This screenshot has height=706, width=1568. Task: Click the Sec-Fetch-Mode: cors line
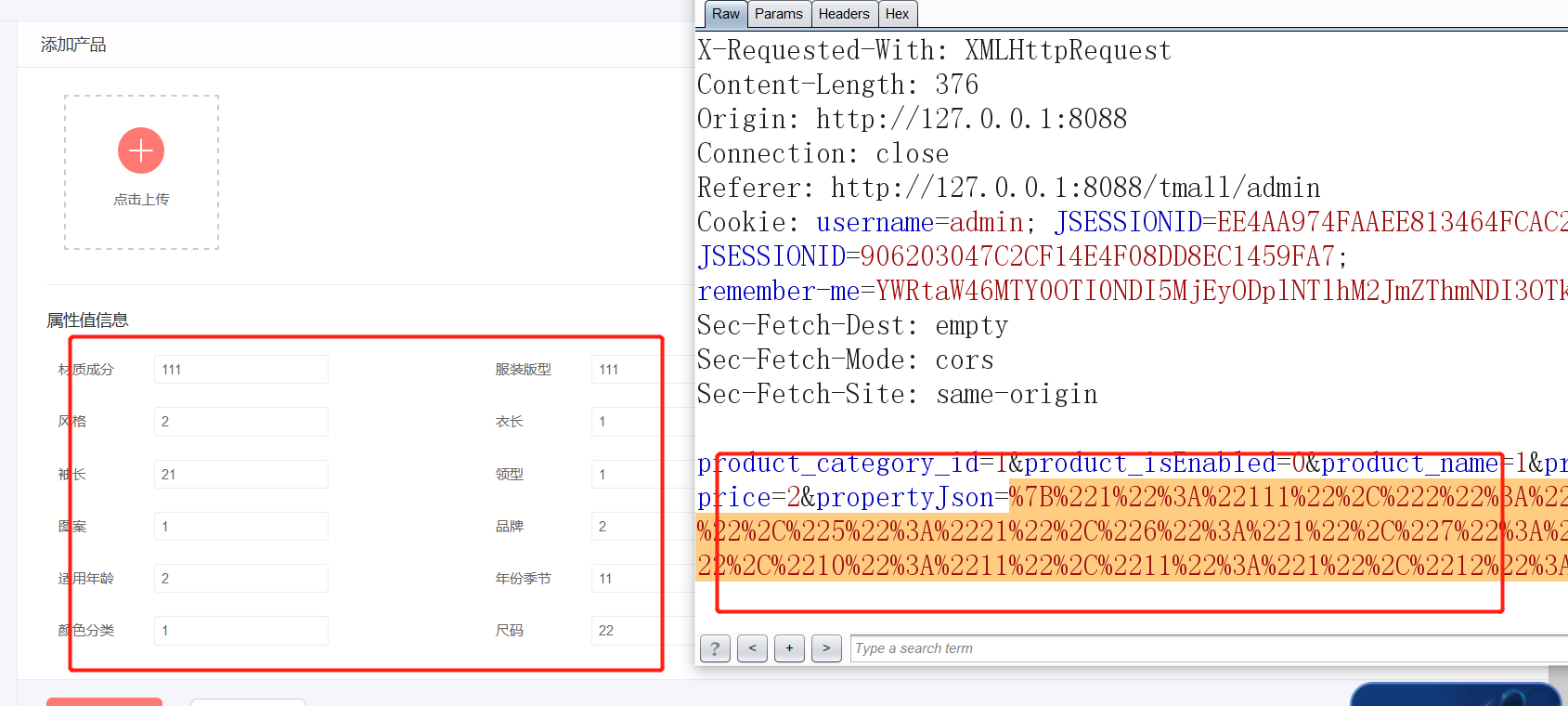click(x=845, y=360)
